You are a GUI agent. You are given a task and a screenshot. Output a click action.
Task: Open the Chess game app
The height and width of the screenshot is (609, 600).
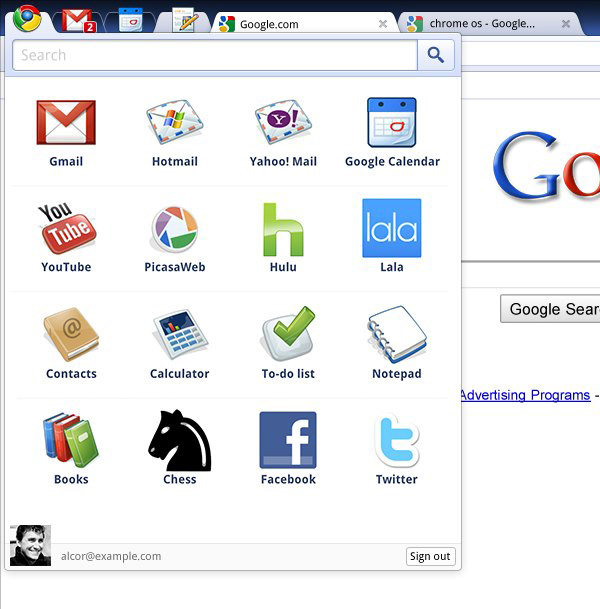(180, 440)
